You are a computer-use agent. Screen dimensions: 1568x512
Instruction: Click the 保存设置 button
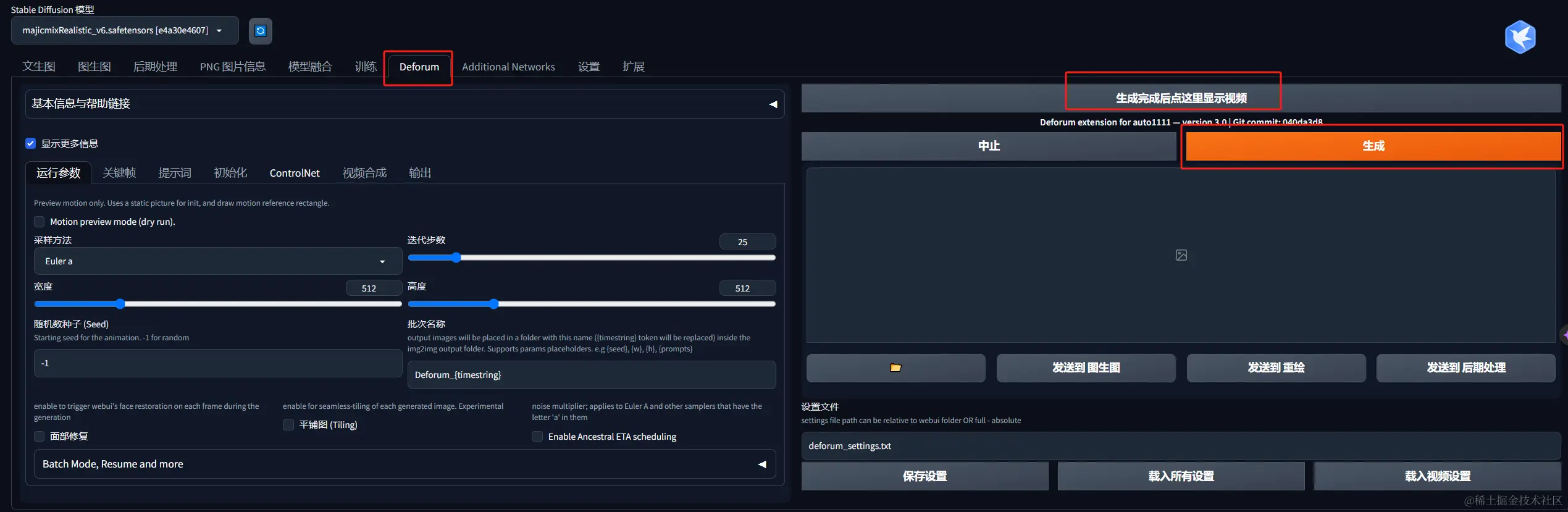pyautogui.click(x=924, y=476)
